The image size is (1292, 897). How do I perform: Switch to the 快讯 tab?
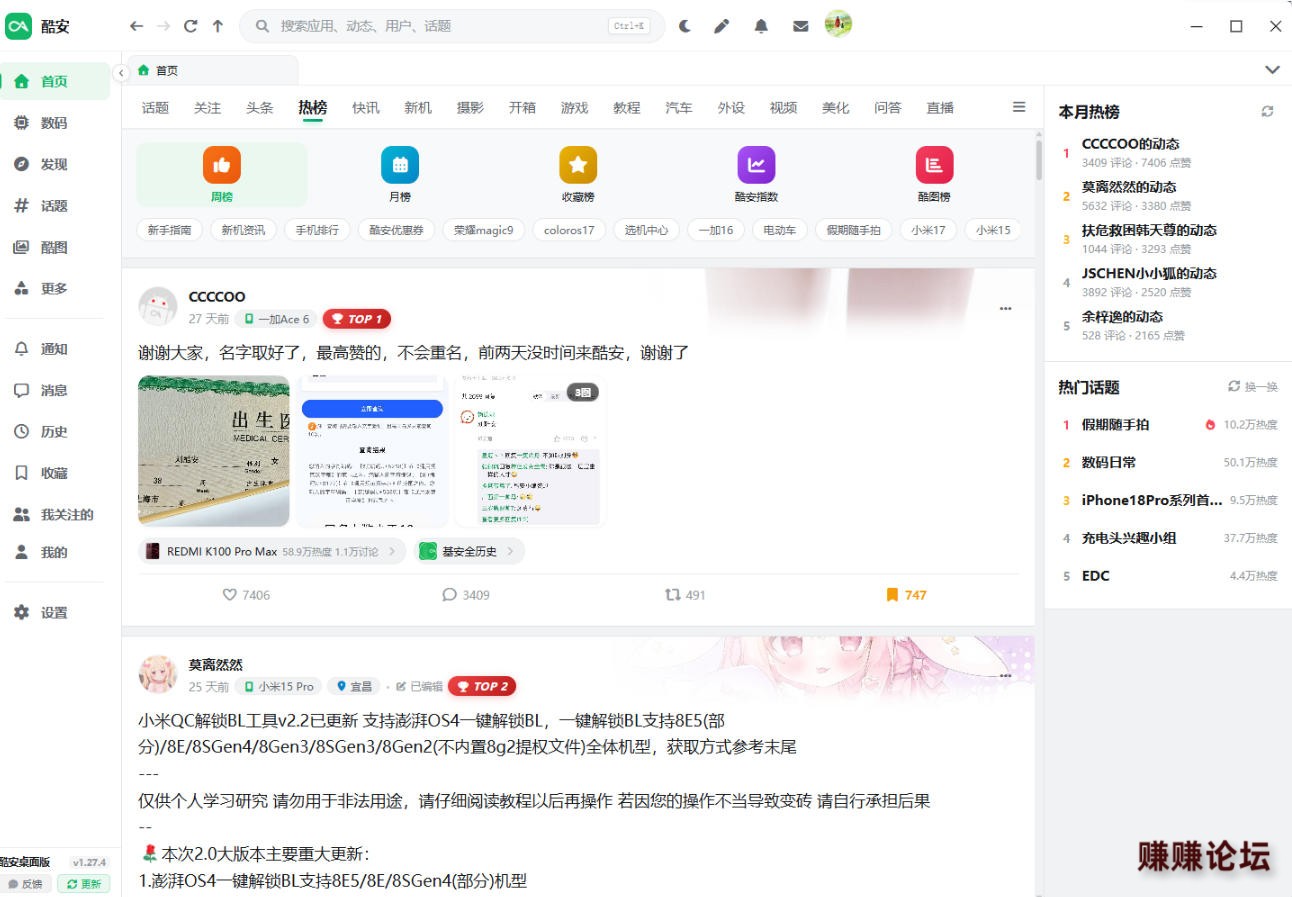tap(366, 108)
